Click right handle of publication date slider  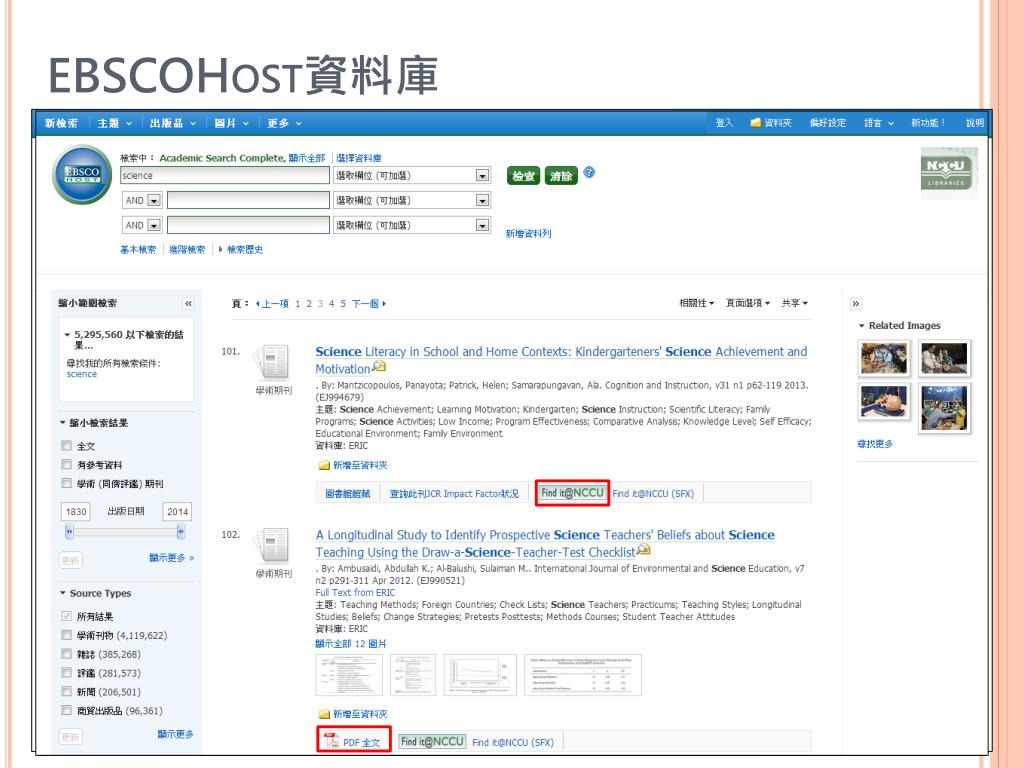click(x=181, y=532)
